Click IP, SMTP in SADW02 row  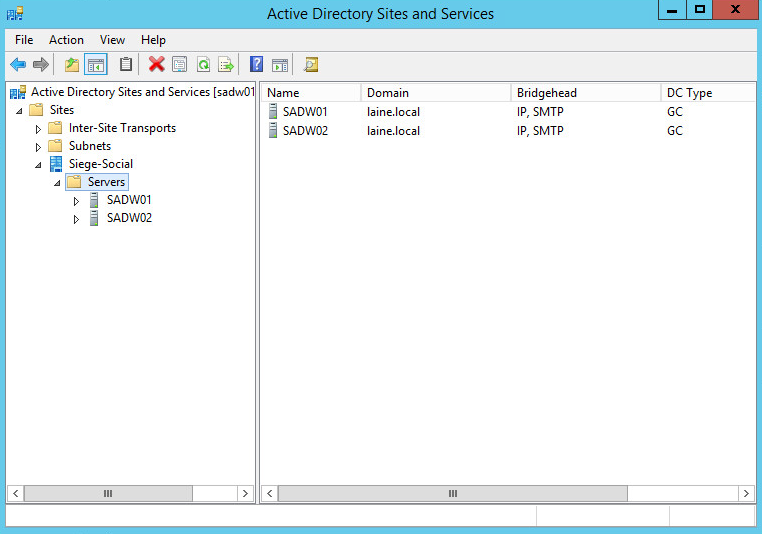point(540,131)
